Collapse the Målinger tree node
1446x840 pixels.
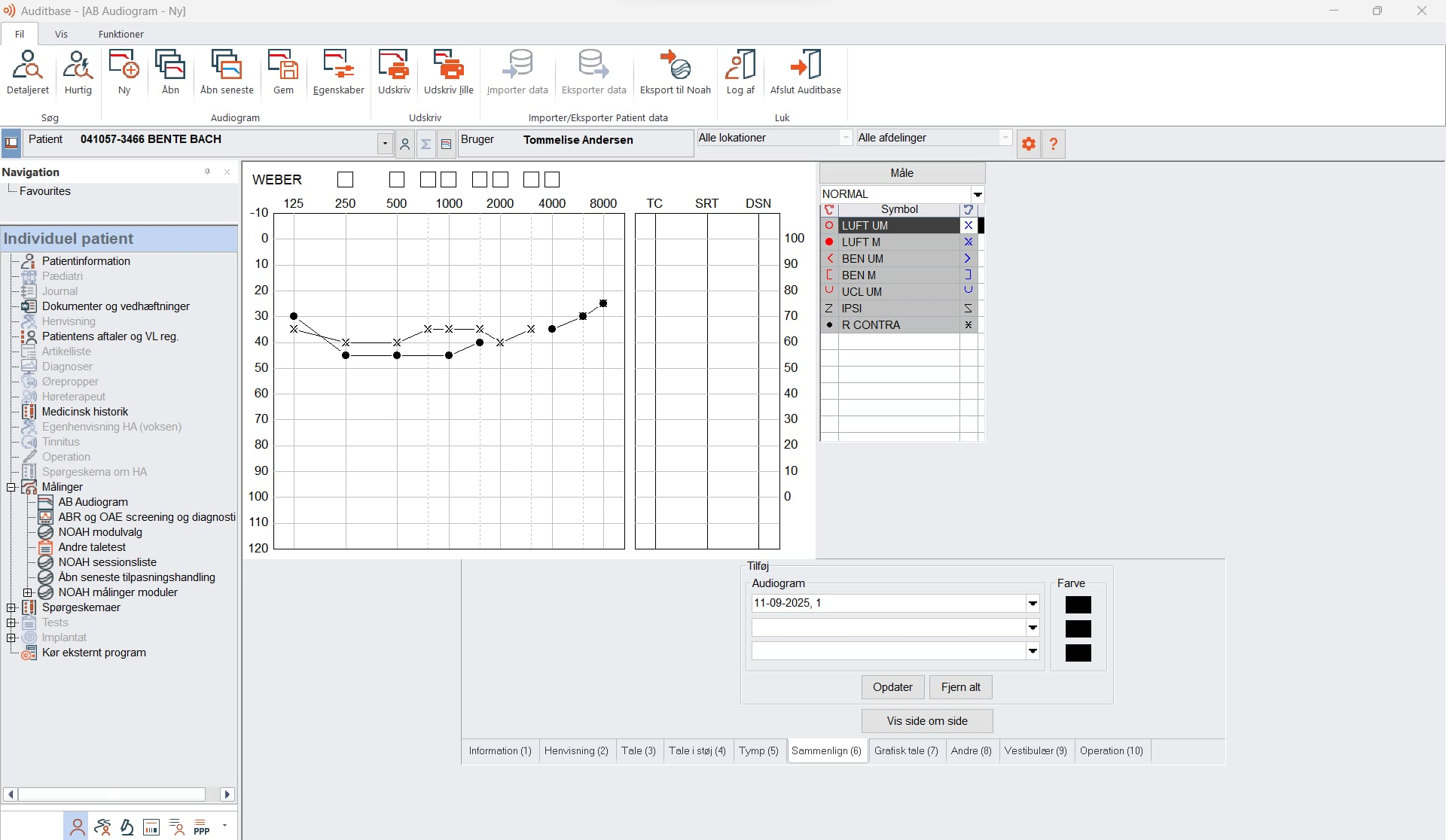click(11, 487)
